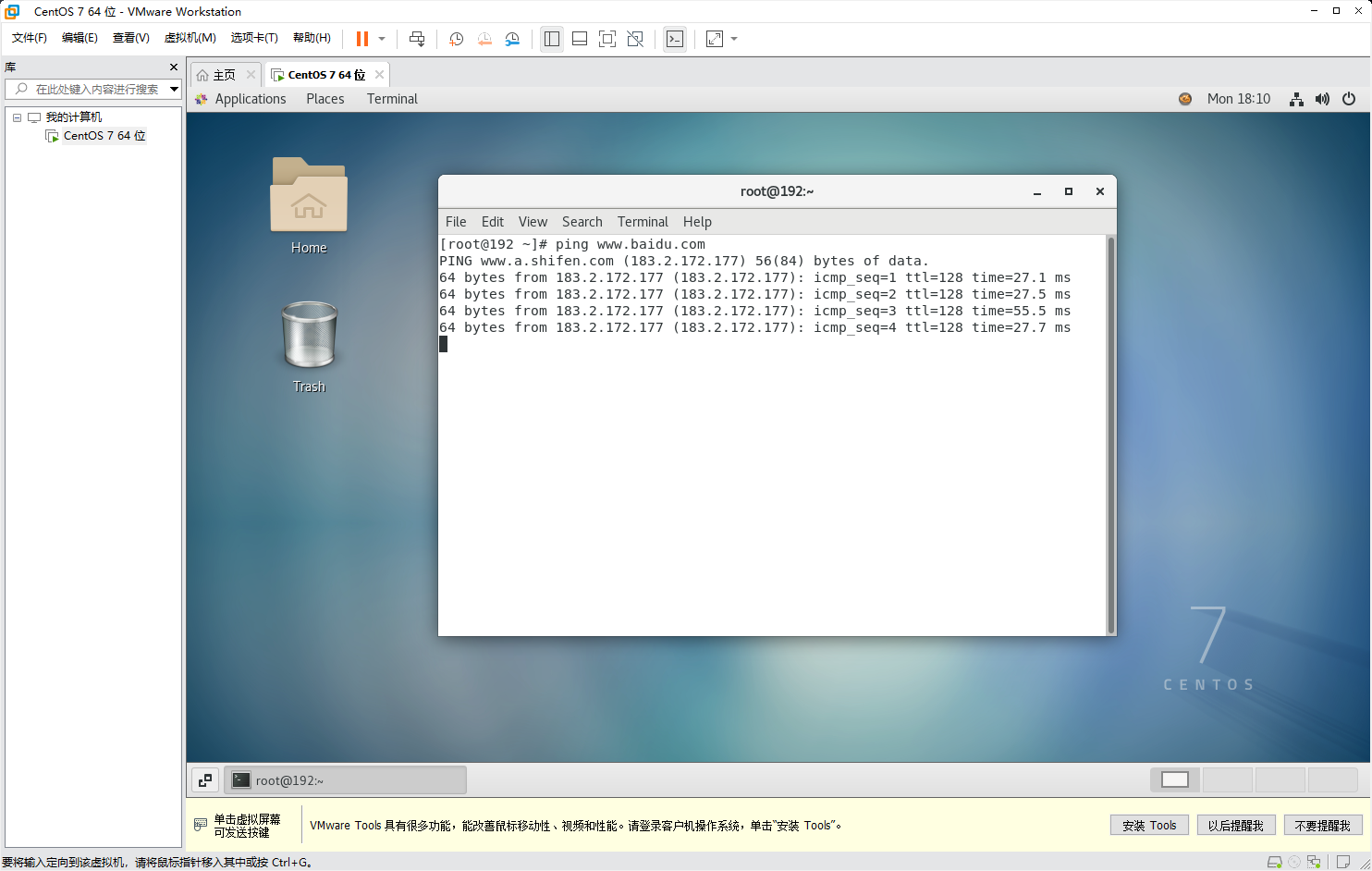Close the CentOS 7 64 位 tab
Image resolution: width=1372 pixels, height=871 pixels.
(379, 75)
